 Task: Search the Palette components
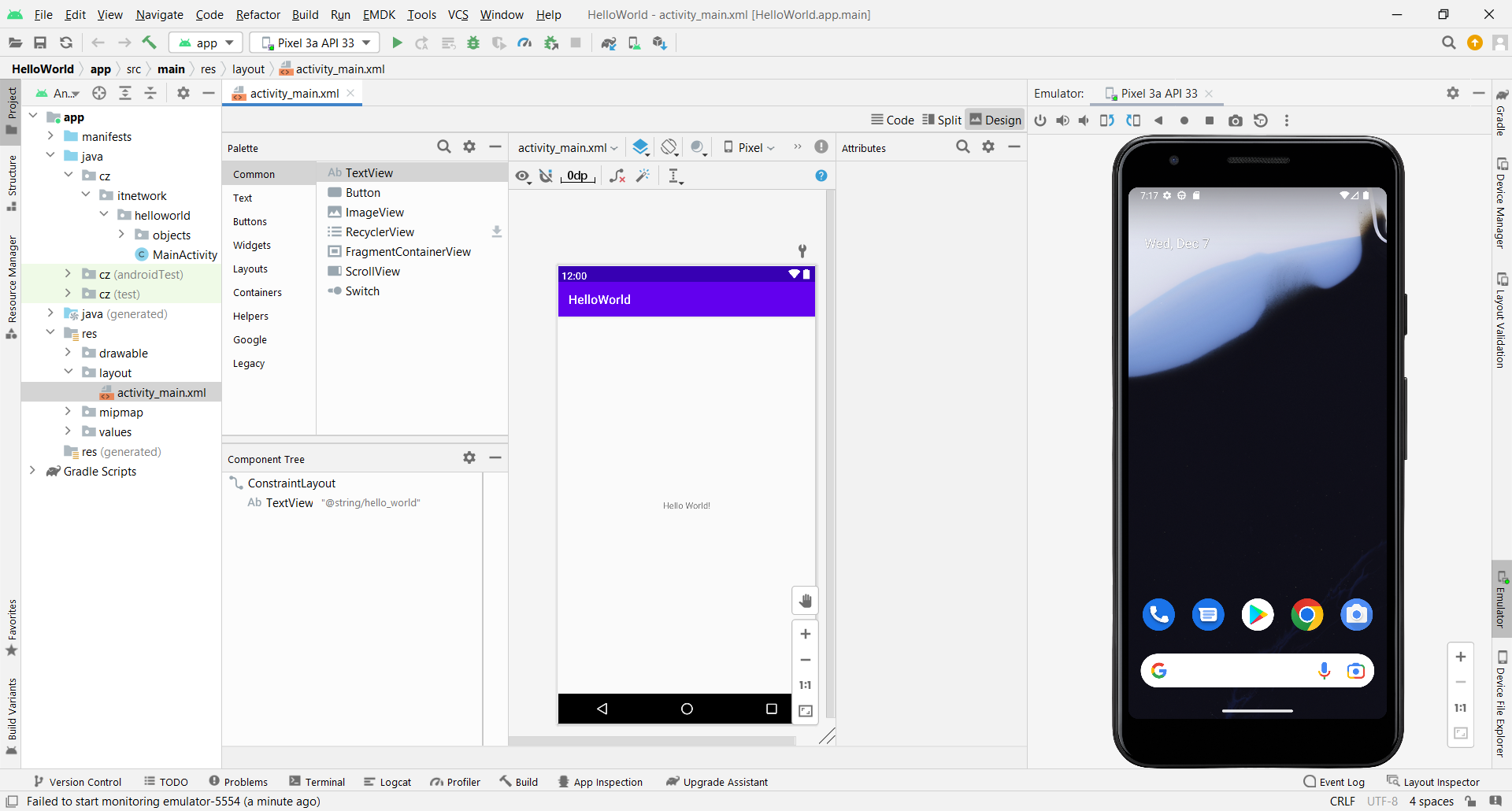point(444,146)
